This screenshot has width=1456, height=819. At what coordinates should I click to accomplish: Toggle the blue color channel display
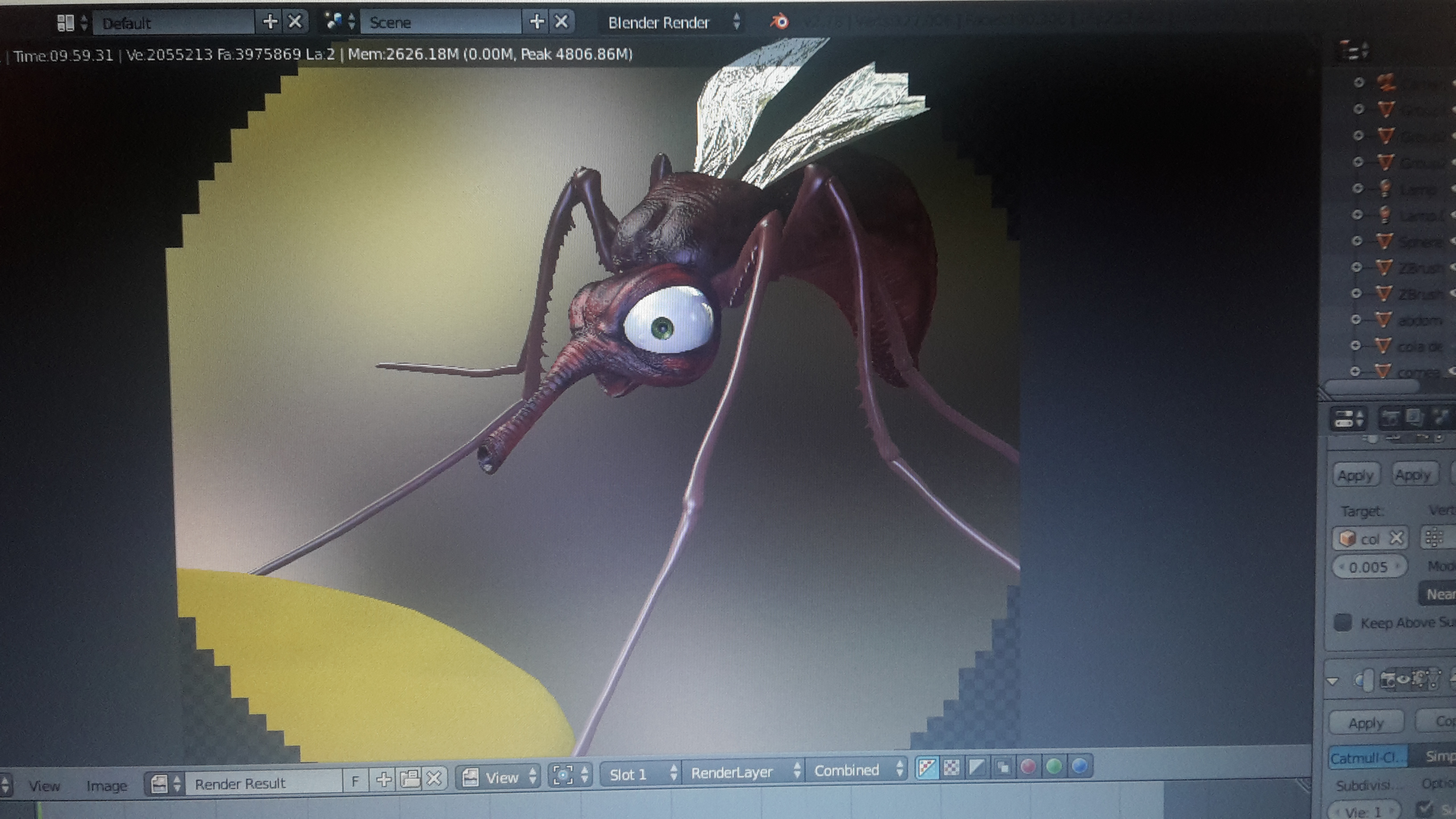tap(1079, 766)
